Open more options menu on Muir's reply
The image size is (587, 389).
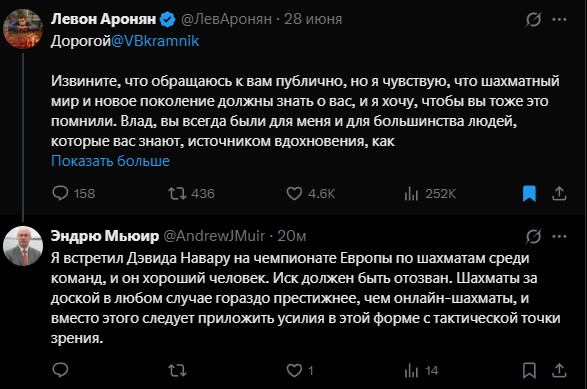(x=559, y=236)
